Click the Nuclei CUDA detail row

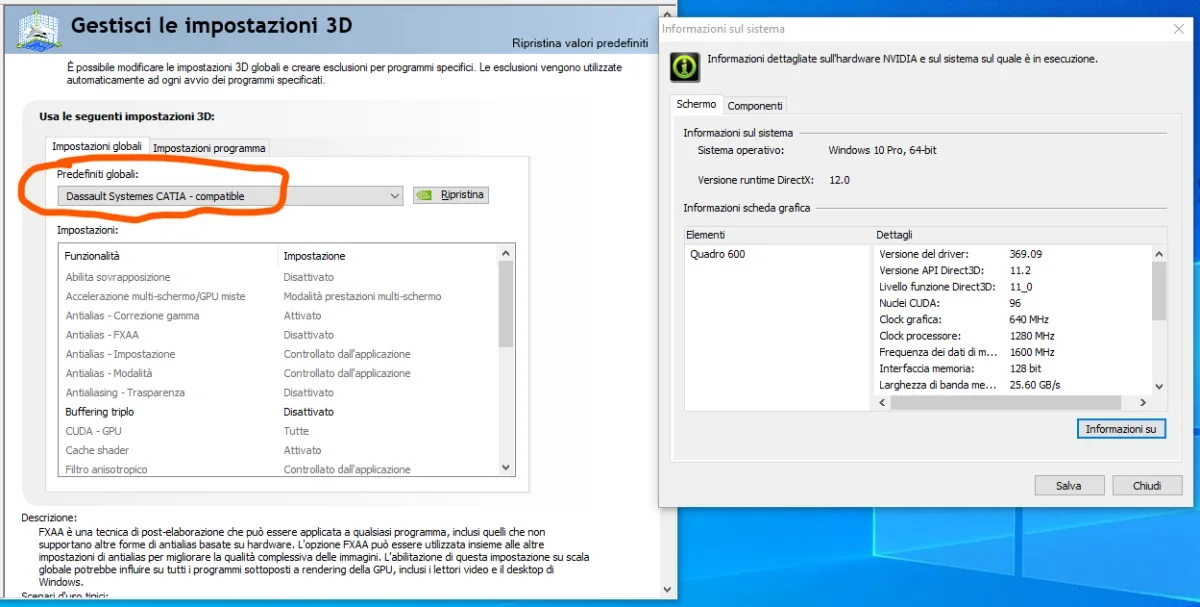pyautogui.click(x=1012, y=303)
